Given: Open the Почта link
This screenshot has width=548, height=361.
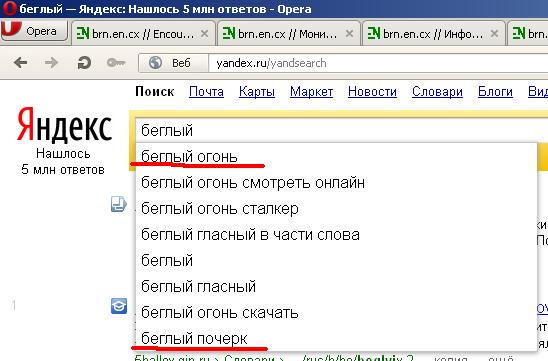Looking at the screenshot, I should click(x=206, y=92).
